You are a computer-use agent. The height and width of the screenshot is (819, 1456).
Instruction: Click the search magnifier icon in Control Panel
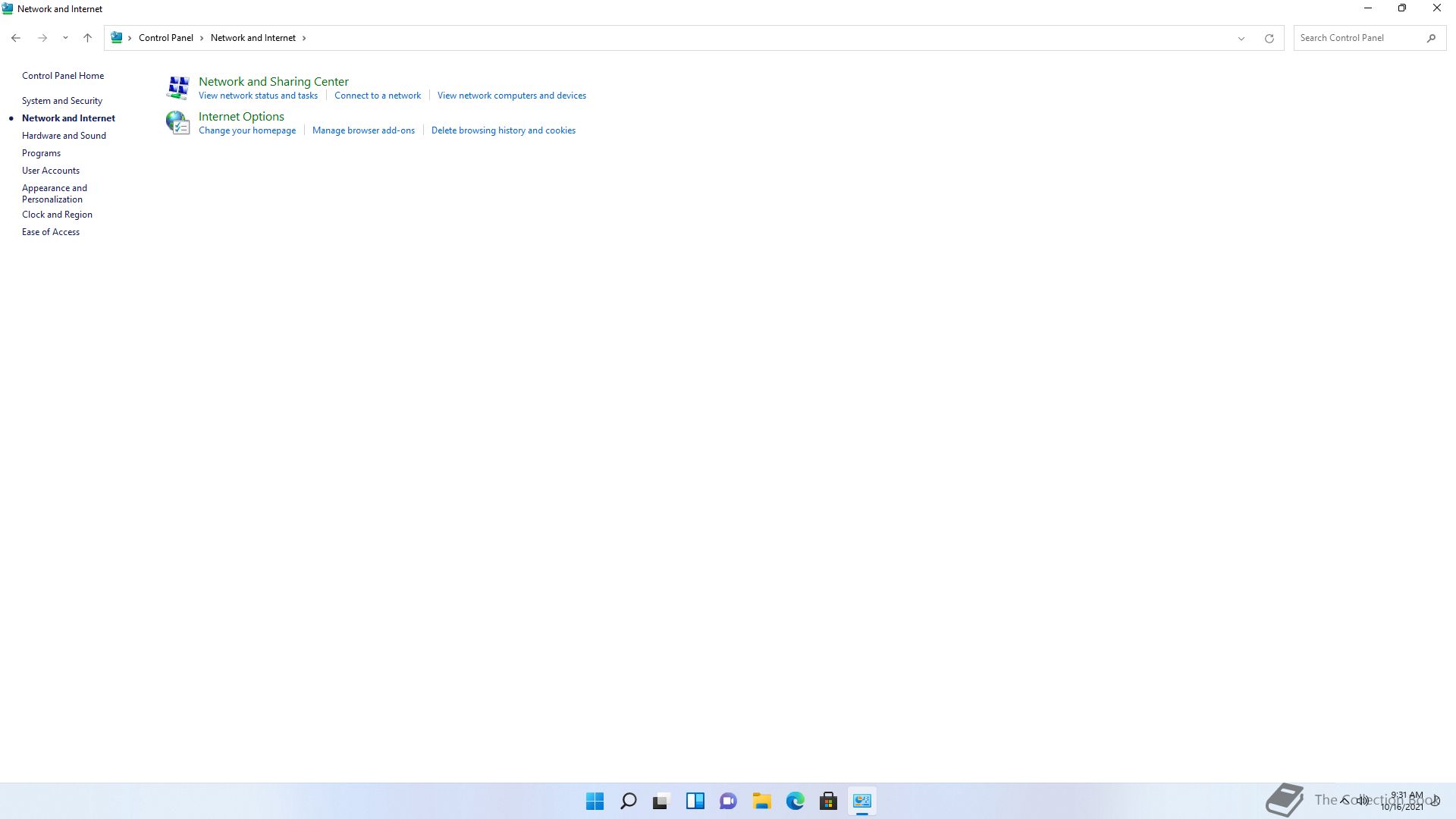[x=1431, y=38]
